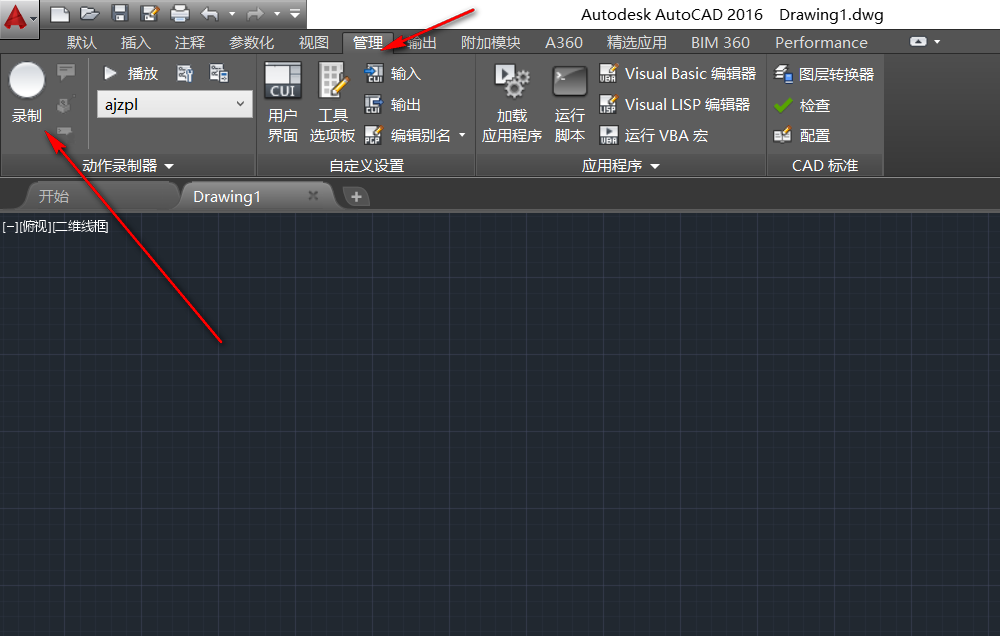Click 运行 VBA 宏

pyautogui.click(x=654, y=135)
